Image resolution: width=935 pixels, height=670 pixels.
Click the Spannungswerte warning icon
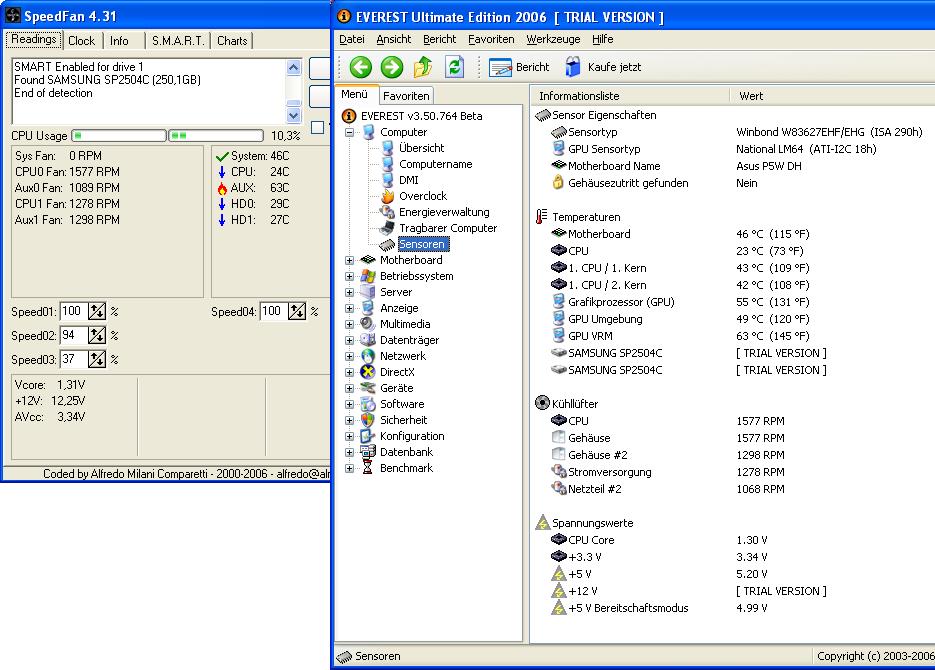(x=542, y=523)
